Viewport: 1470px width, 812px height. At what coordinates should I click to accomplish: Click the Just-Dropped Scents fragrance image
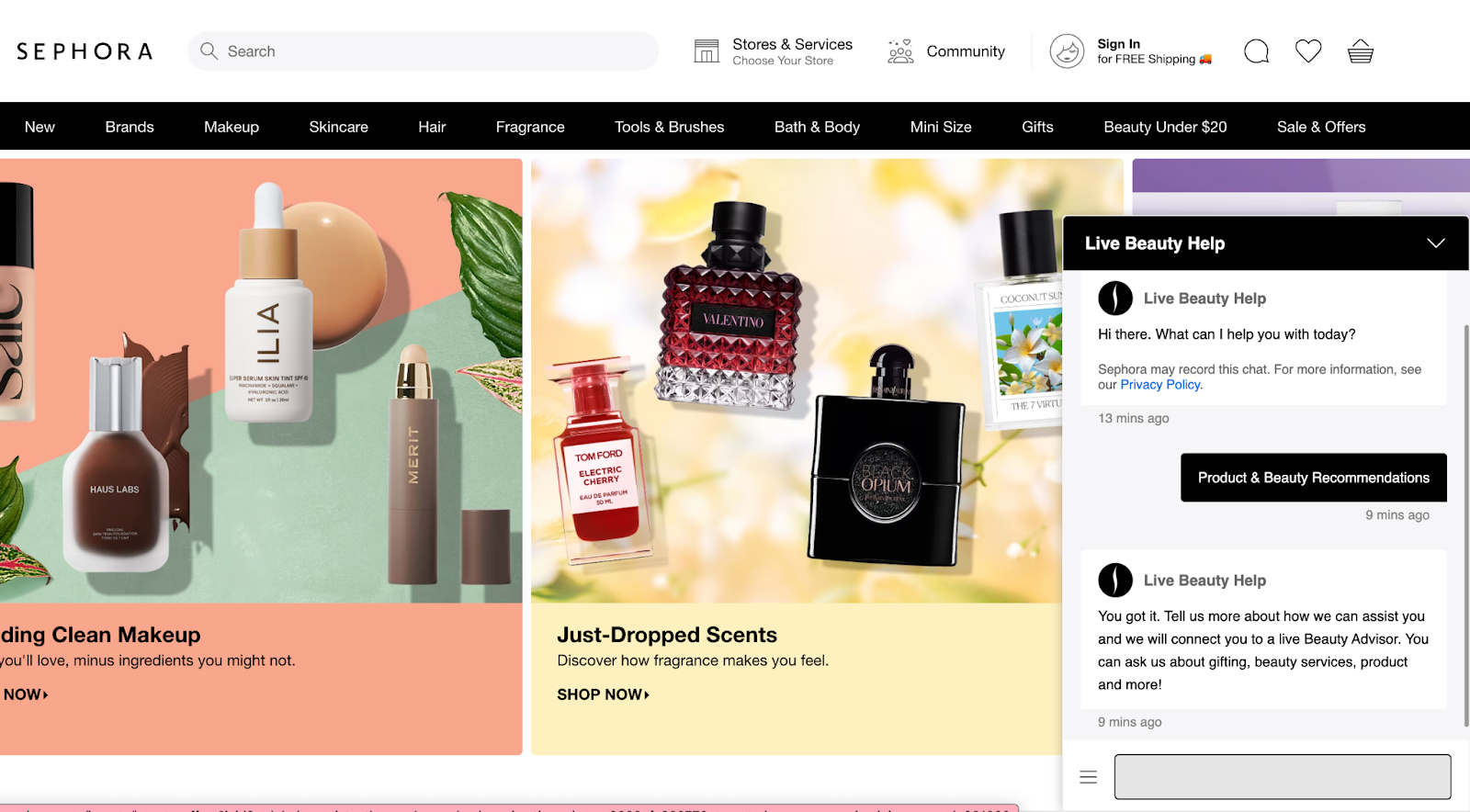click(797, 380)
